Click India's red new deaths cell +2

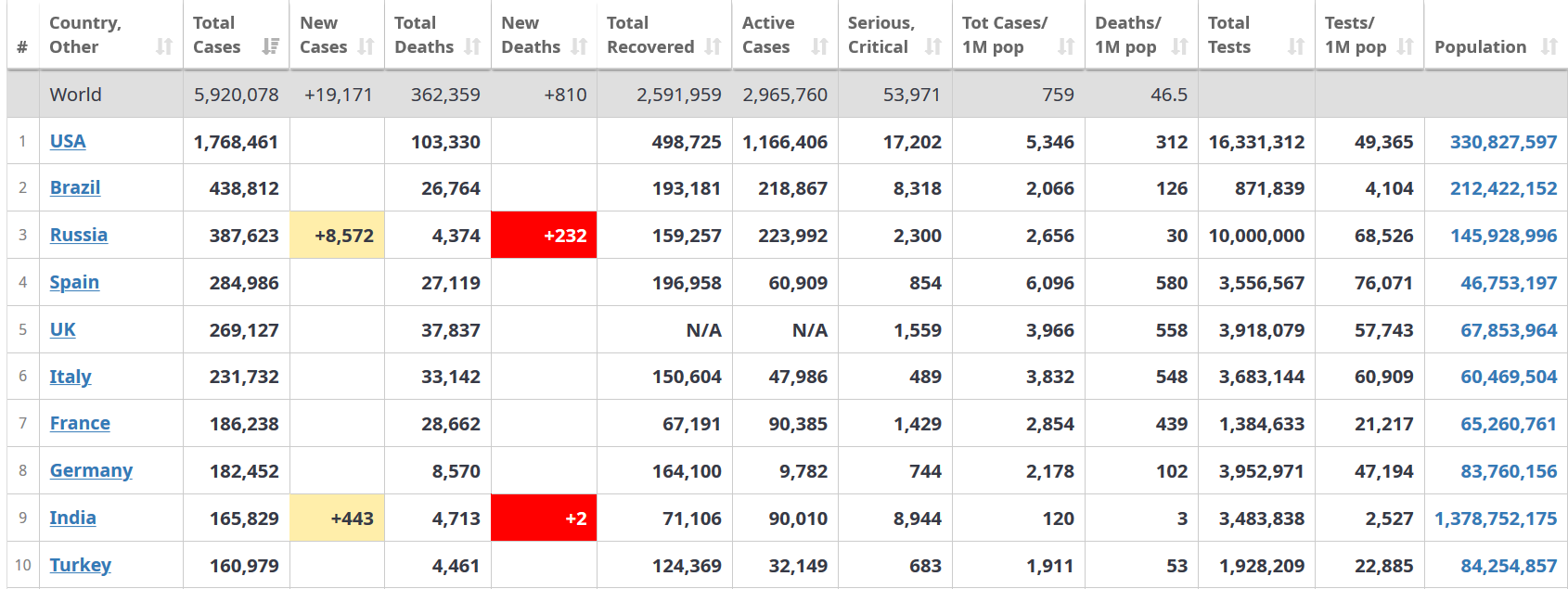(544, 518)
